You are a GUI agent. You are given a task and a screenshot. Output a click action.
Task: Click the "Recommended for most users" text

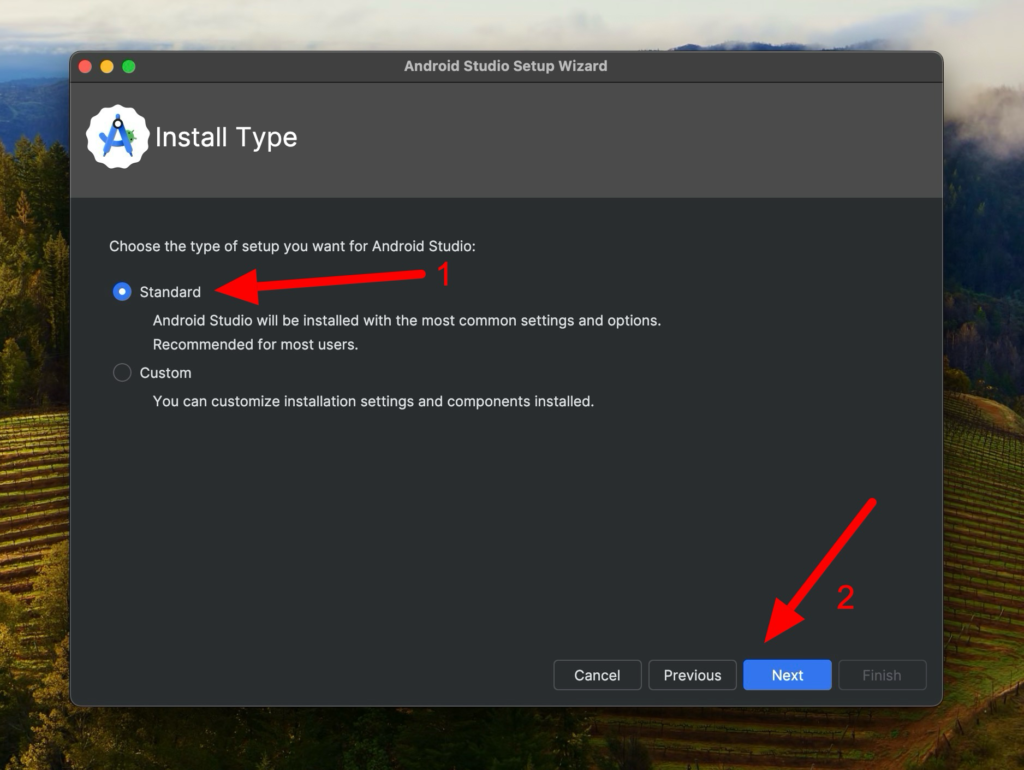(255, 344)
